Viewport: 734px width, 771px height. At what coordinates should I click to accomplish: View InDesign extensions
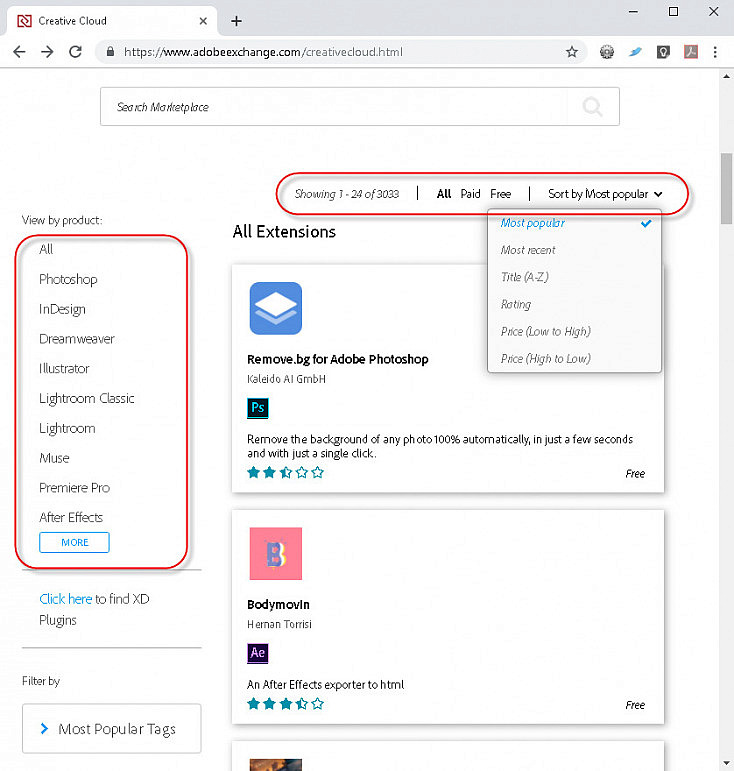[x=62, y=309]
